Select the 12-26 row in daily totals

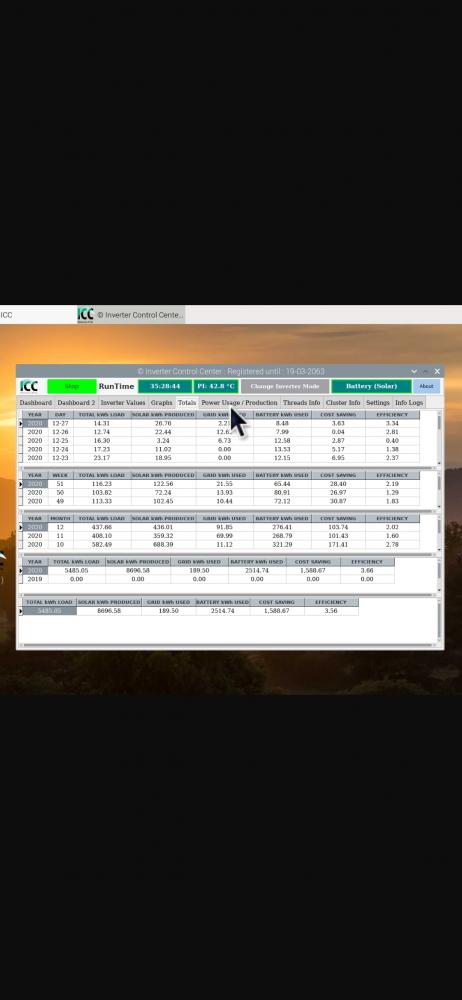point(220,432)
